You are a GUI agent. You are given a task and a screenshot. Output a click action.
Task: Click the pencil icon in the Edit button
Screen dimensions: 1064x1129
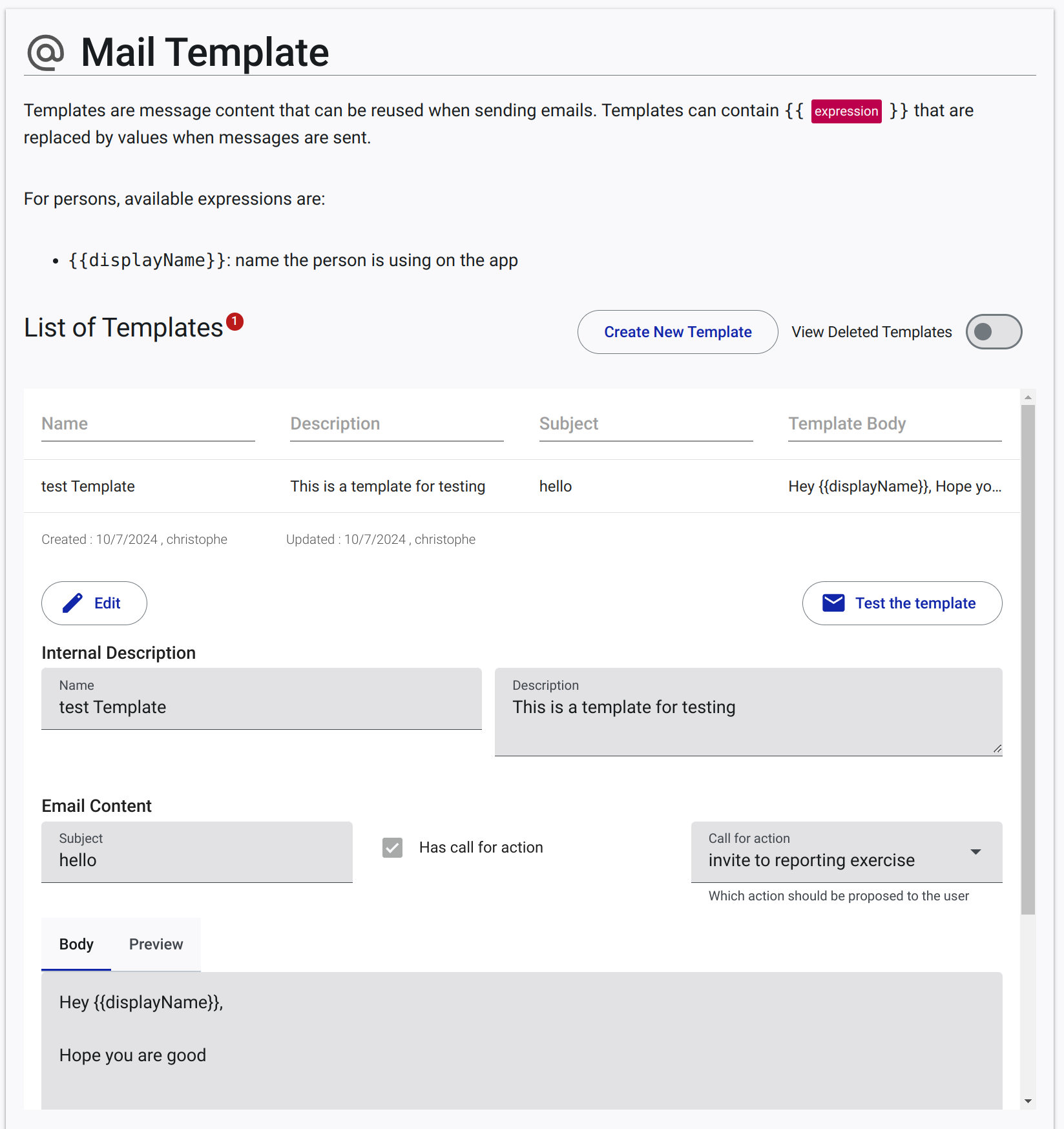72,603
